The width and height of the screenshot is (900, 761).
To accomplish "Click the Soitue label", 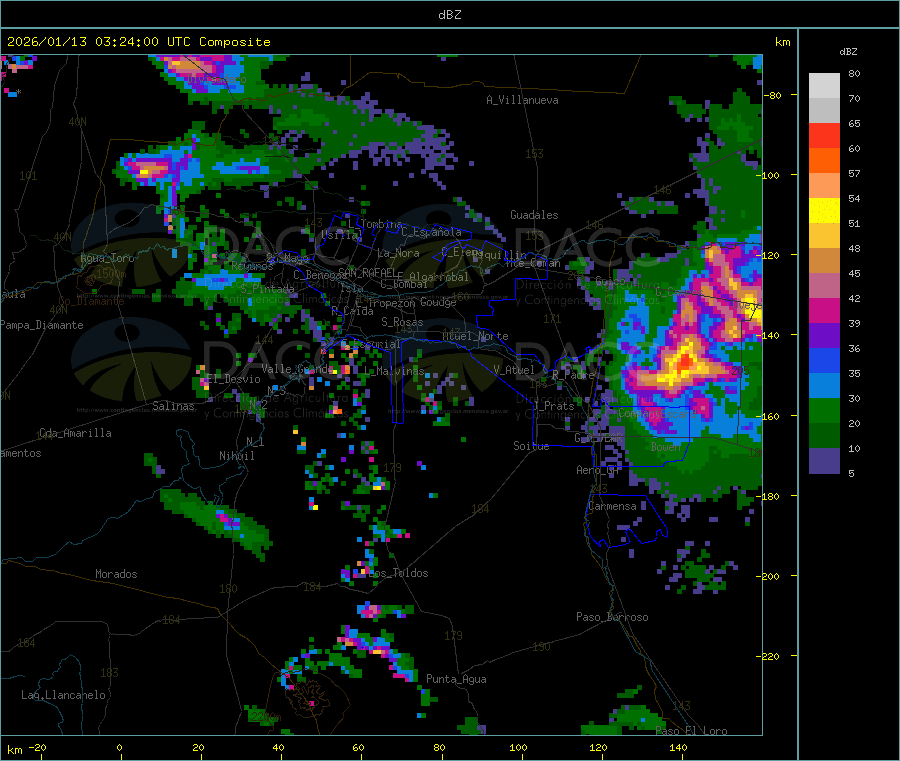I will coord(531,445).
